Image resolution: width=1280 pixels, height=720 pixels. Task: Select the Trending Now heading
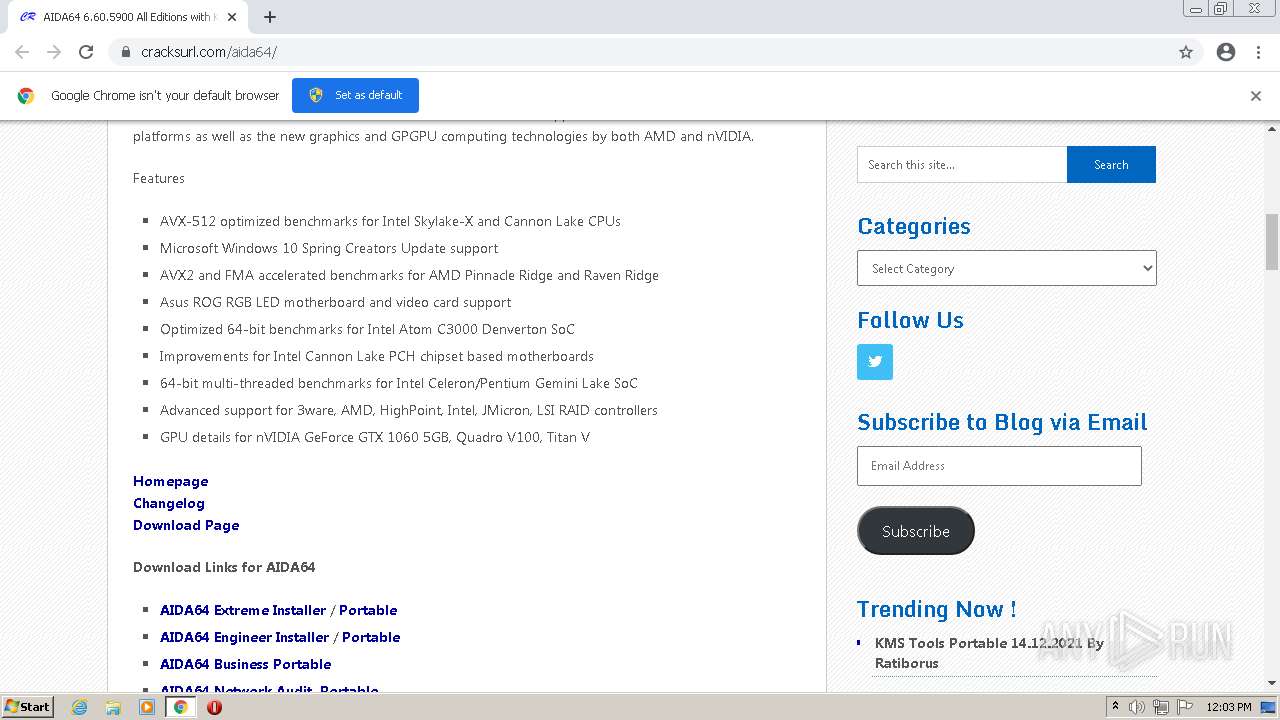(x=937, y=609)
